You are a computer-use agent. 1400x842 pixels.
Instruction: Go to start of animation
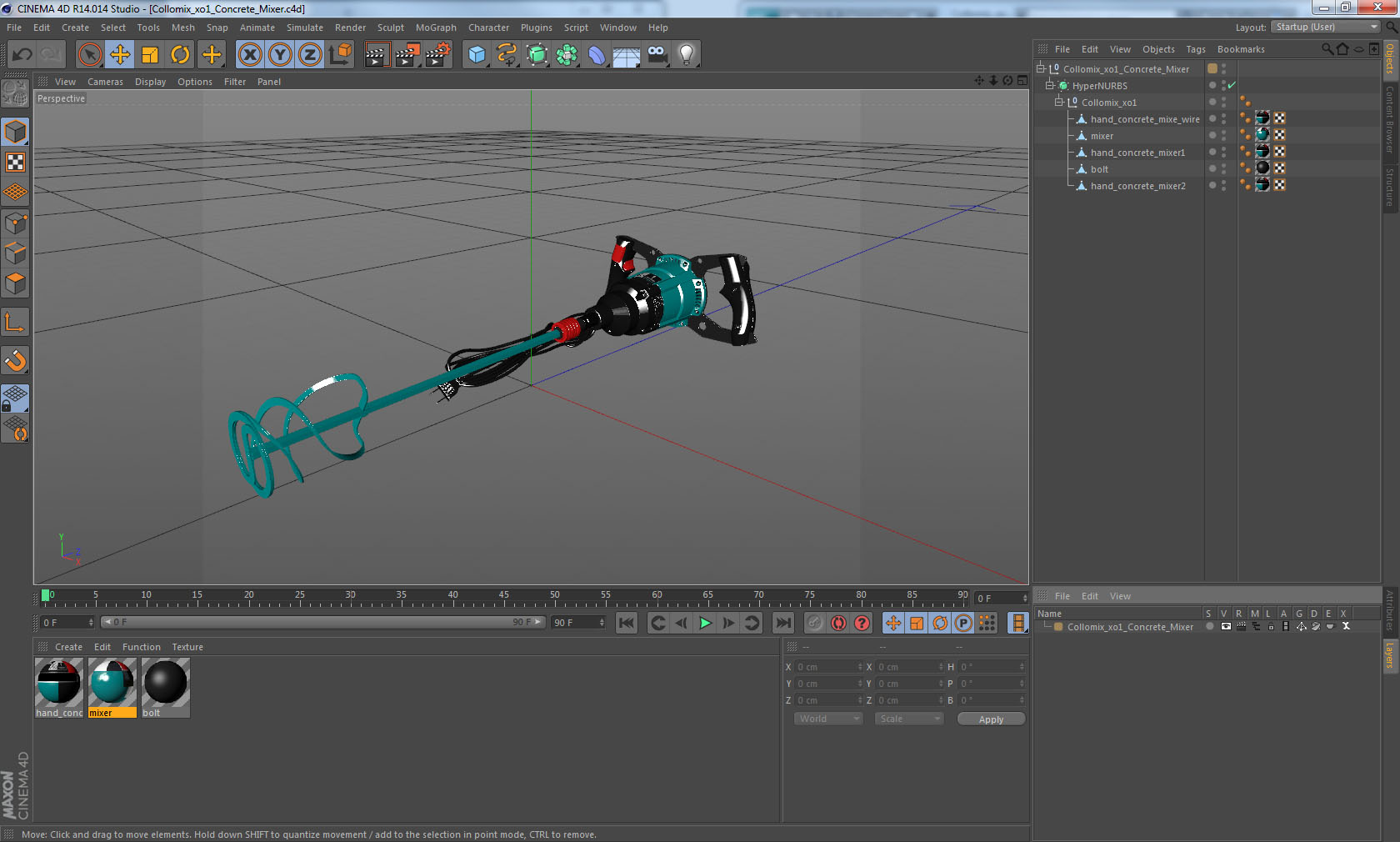coord(627,623)
